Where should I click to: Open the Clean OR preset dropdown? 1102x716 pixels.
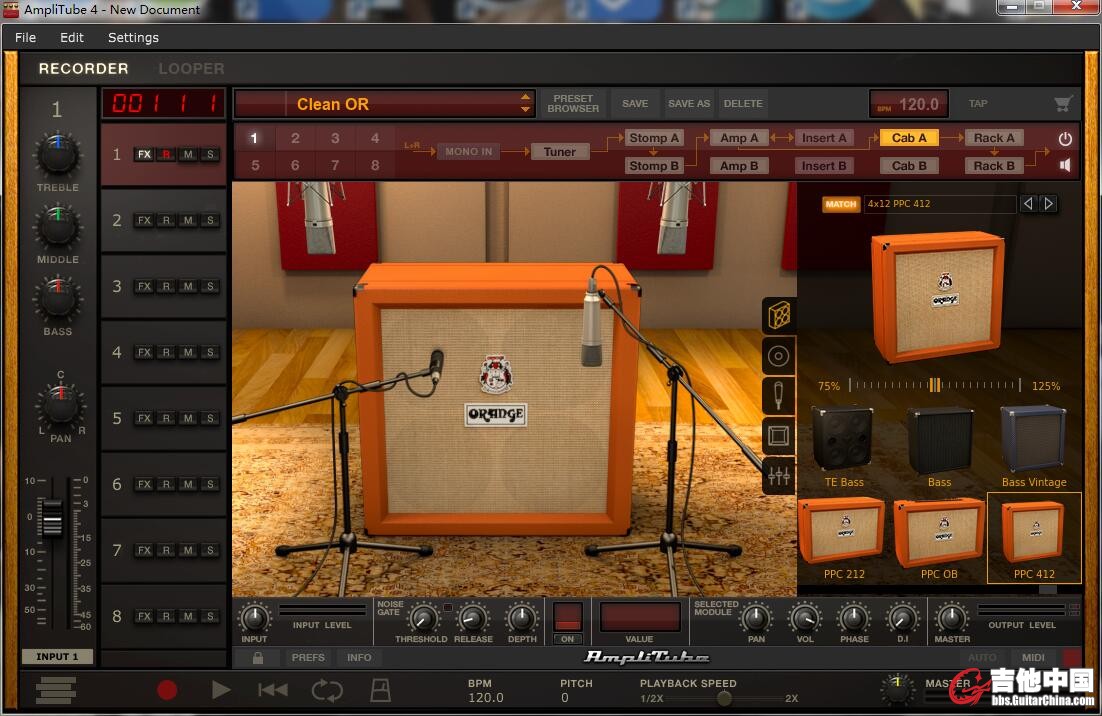385,104
